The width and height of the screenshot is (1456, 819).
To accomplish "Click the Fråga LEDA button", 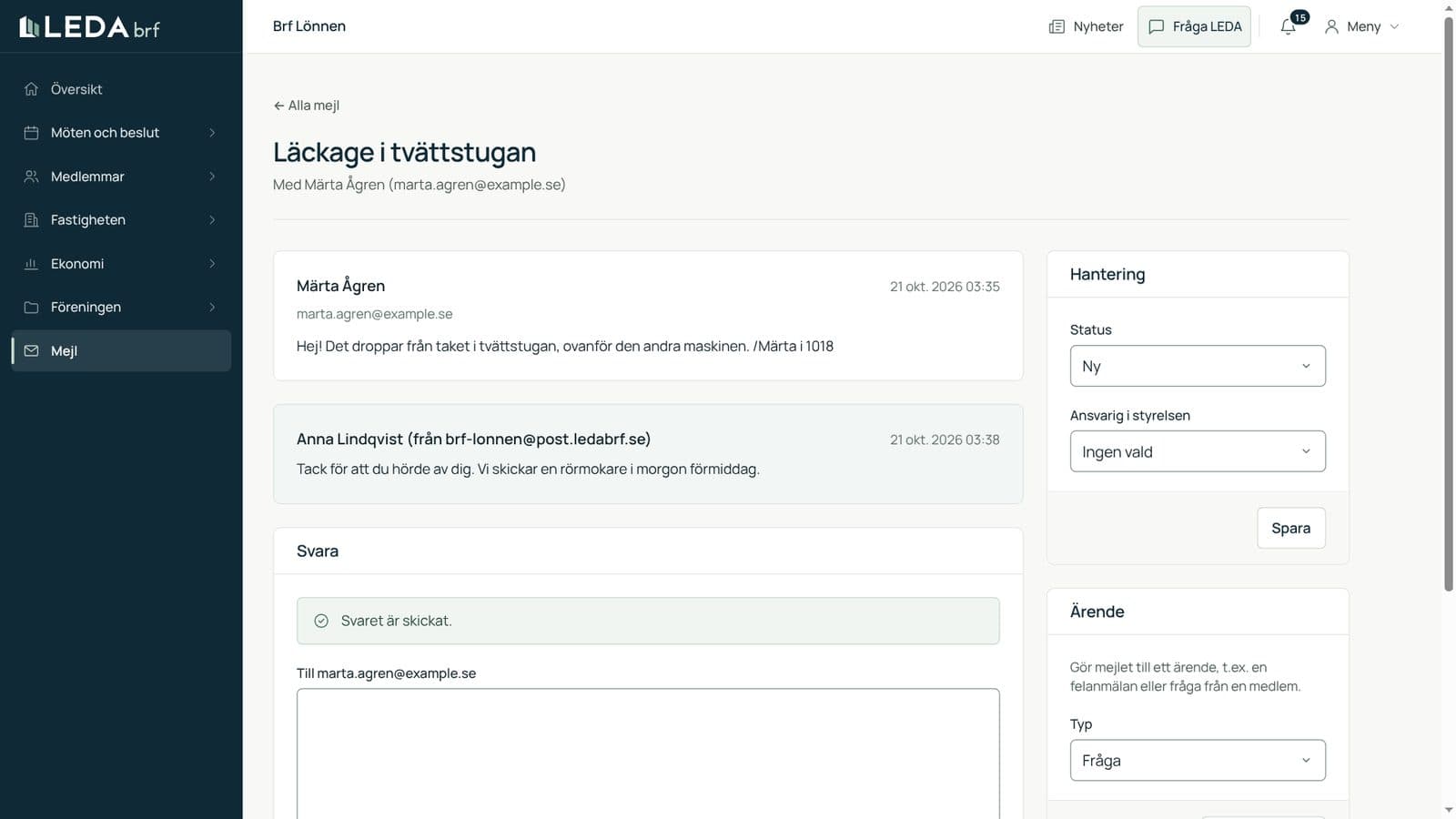I will (x=1194, y=27).
